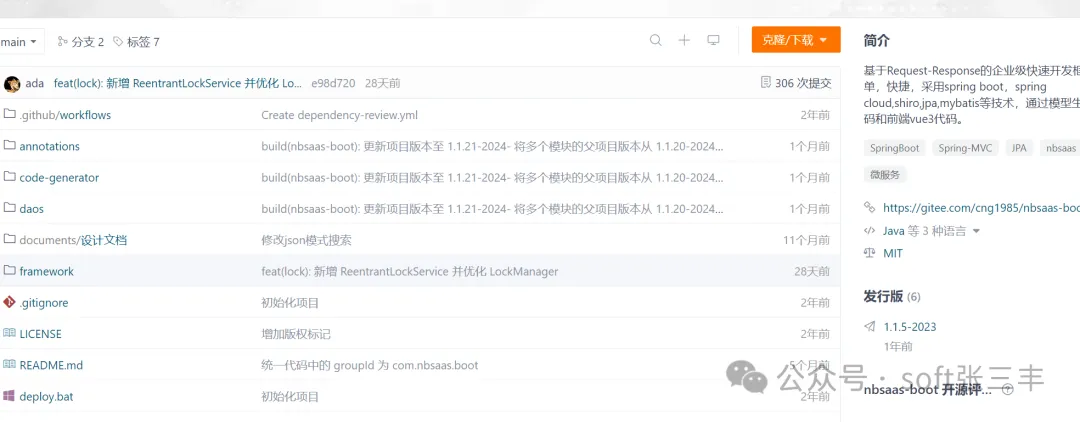Image resolution: width=1080 pixels, height=422 pixels.
Task: Open the Web IDE monitor icon
Action: (x=714, y=40)
